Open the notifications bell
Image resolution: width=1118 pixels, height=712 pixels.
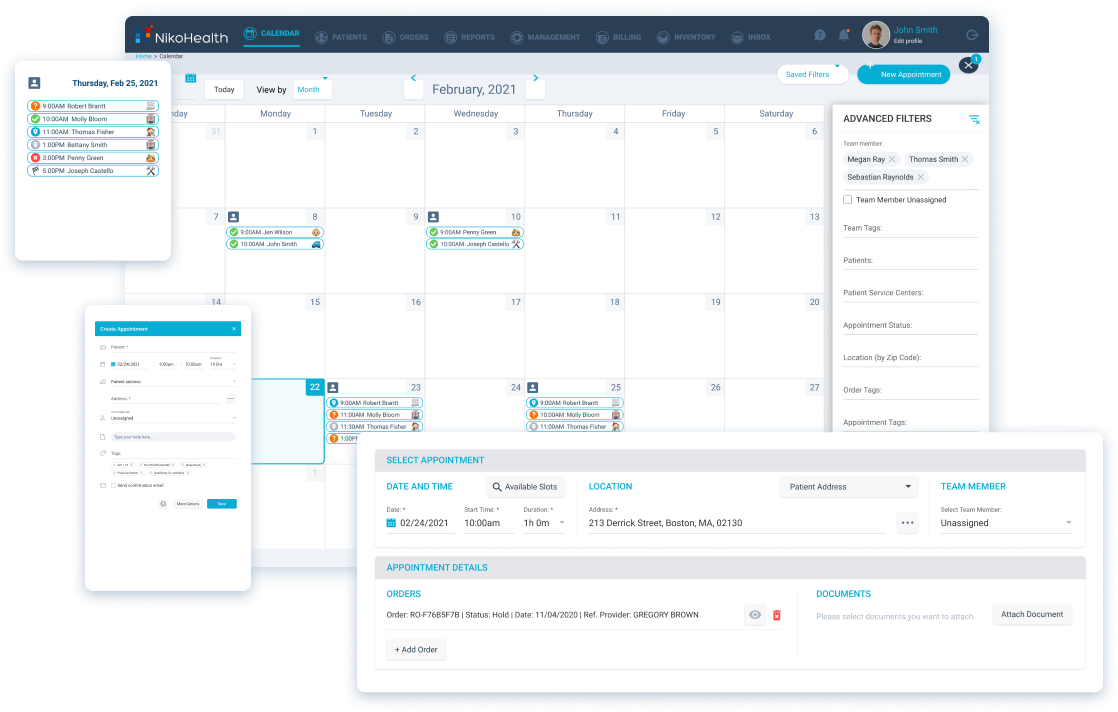click(843, 35)
